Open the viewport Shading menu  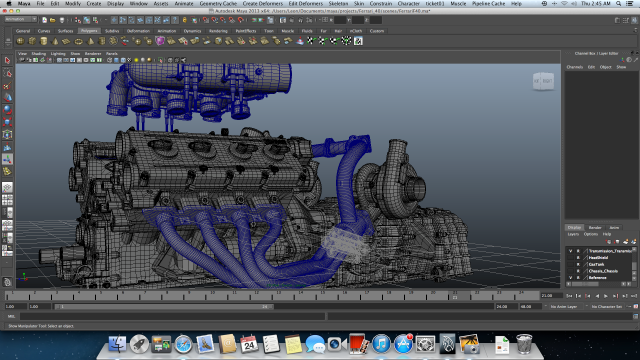coord(39,53)
